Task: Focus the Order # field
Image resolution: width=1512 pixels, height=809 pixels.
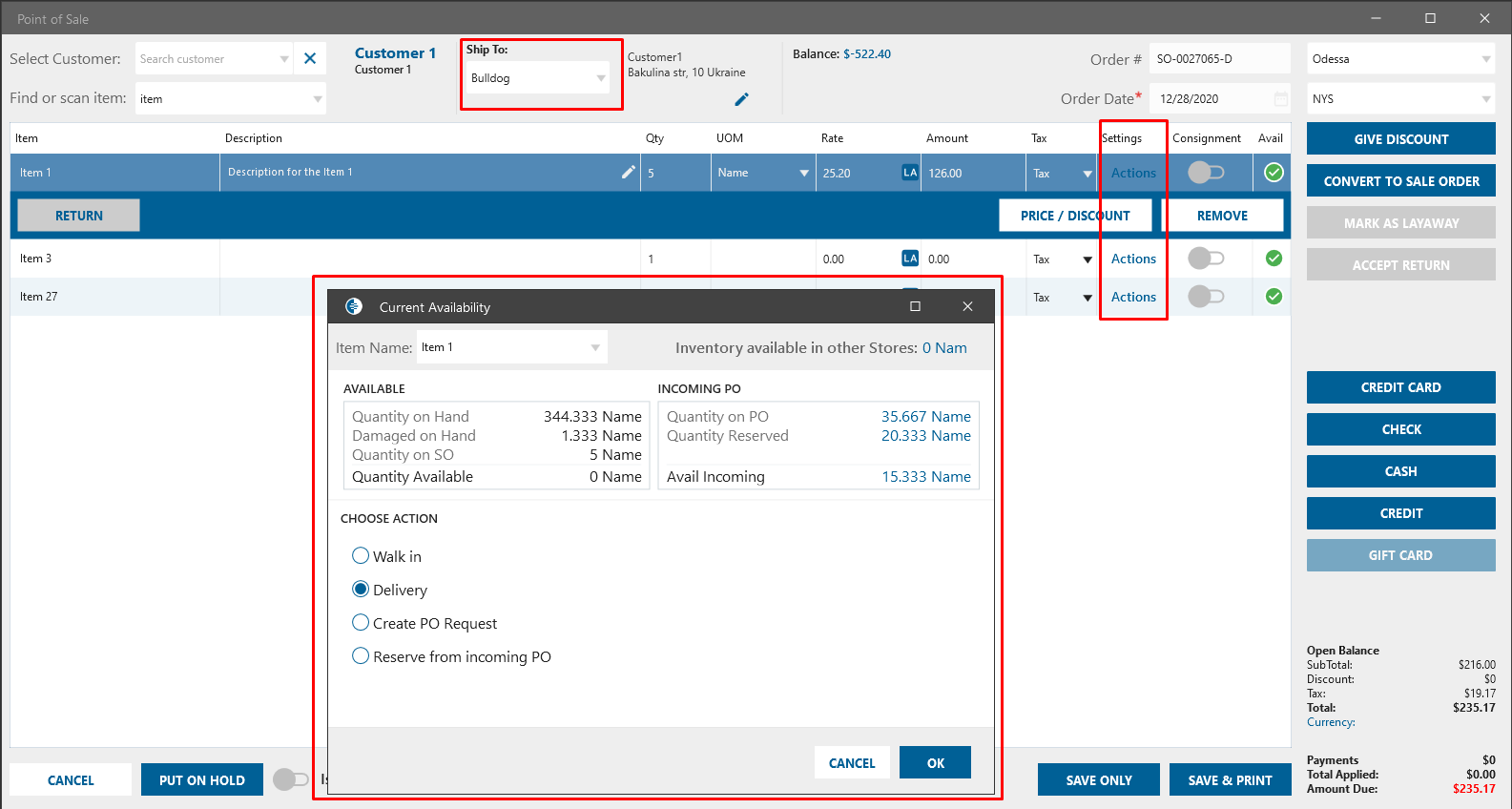Action: click(1219, 59)
